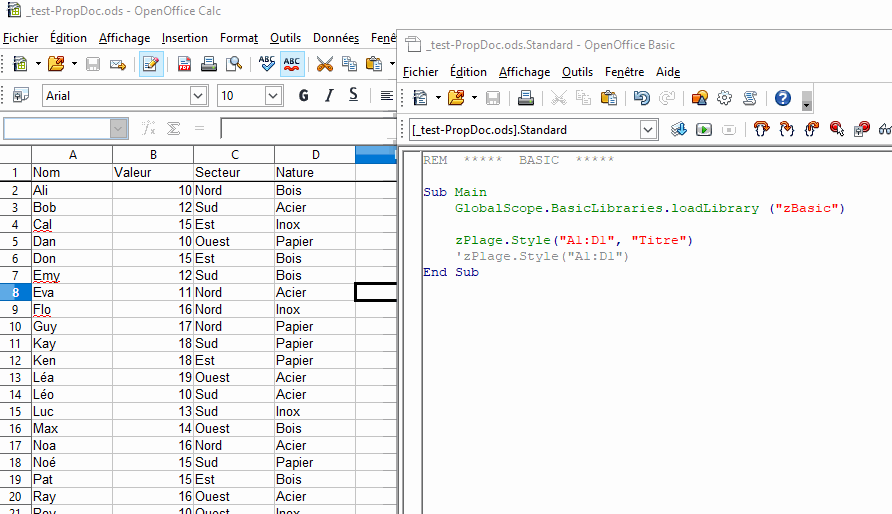
Task: Toggle Breakpoint in Basic IDE
Action: coord(836,130)
